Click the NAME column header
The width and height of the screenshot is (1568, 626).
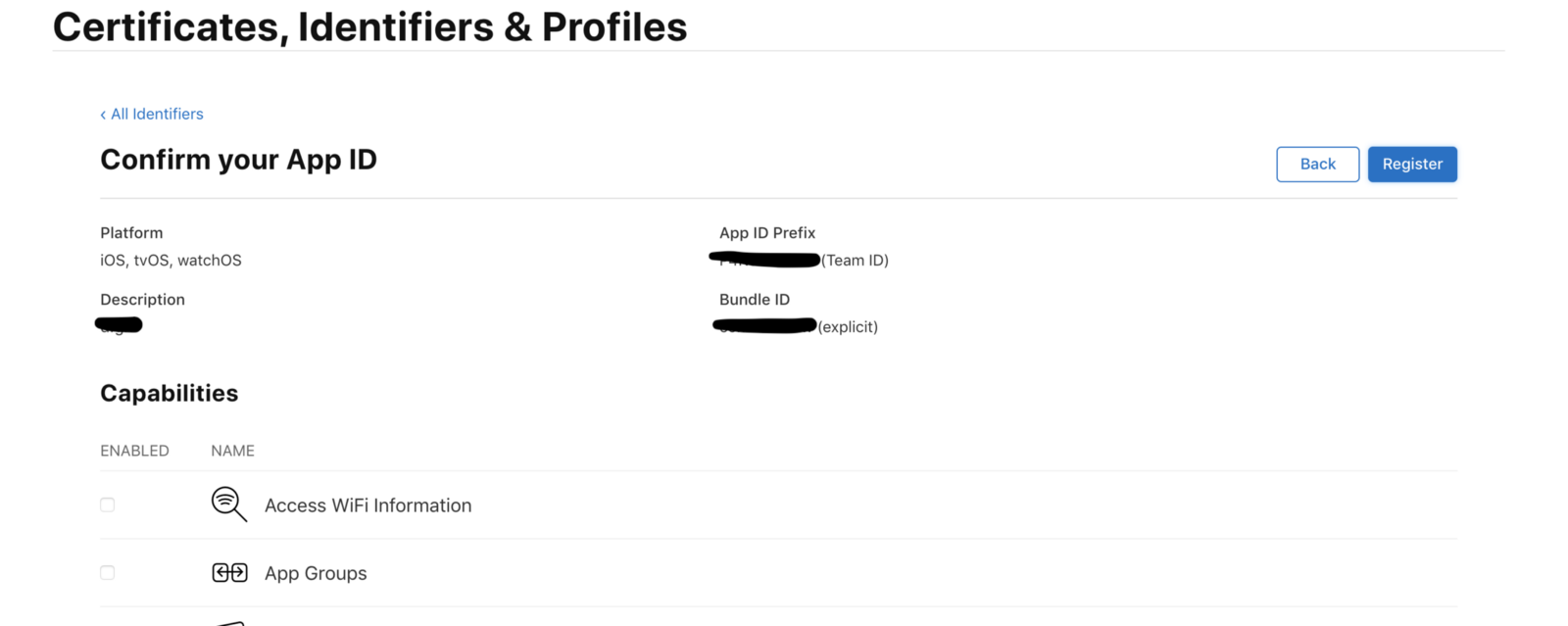(232, 451)
